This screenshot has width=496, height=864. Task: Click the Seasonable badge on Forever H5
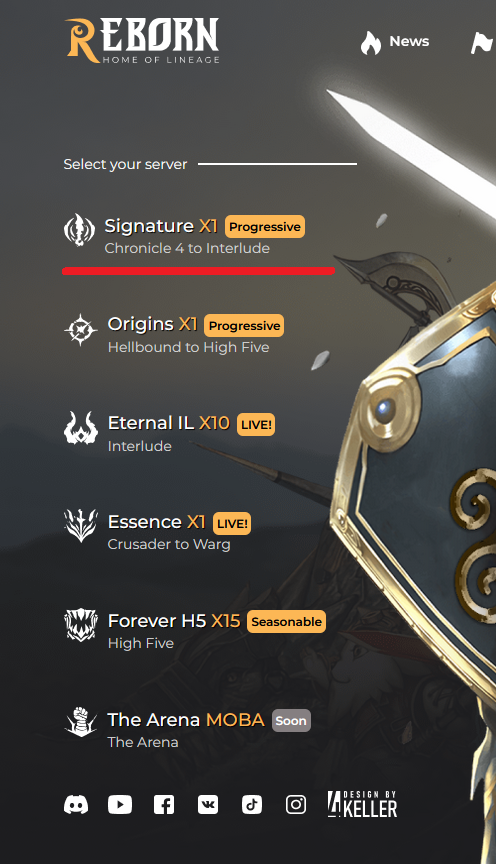click(x=287, y=622)
